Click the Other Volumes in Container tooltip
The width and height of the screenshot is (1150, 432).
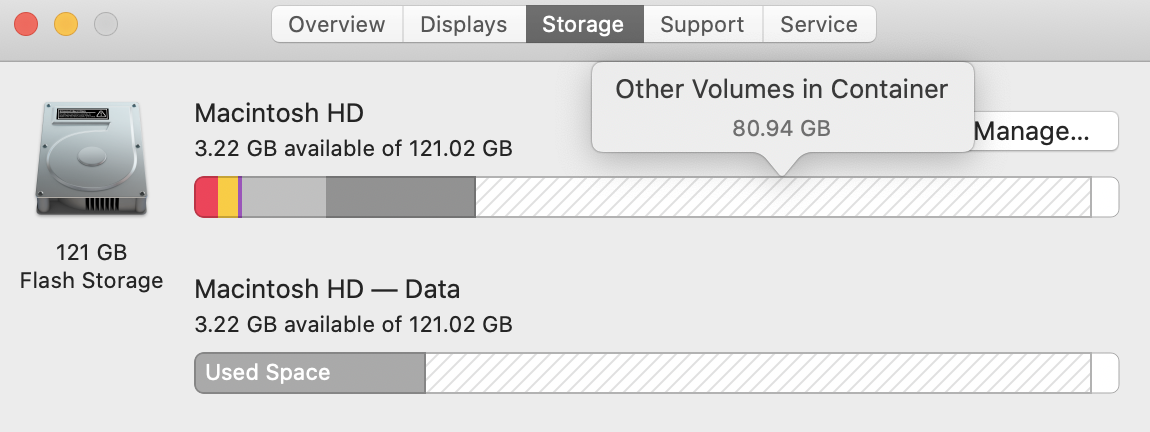(x=781, y=106)
